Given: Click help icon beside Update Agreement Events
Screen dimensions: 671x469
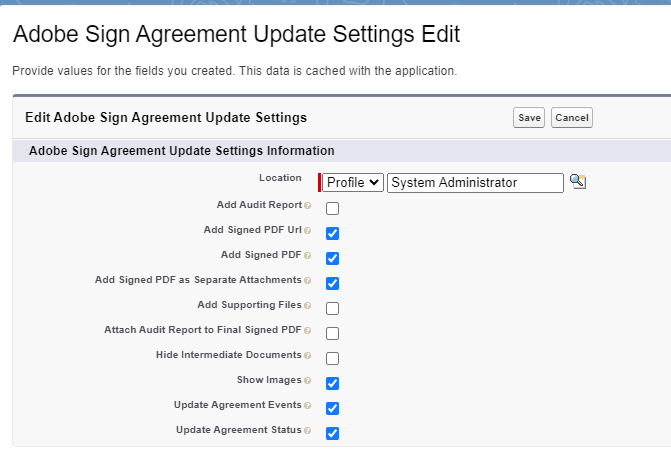Looking at the screenshot, I should [308, 406].
